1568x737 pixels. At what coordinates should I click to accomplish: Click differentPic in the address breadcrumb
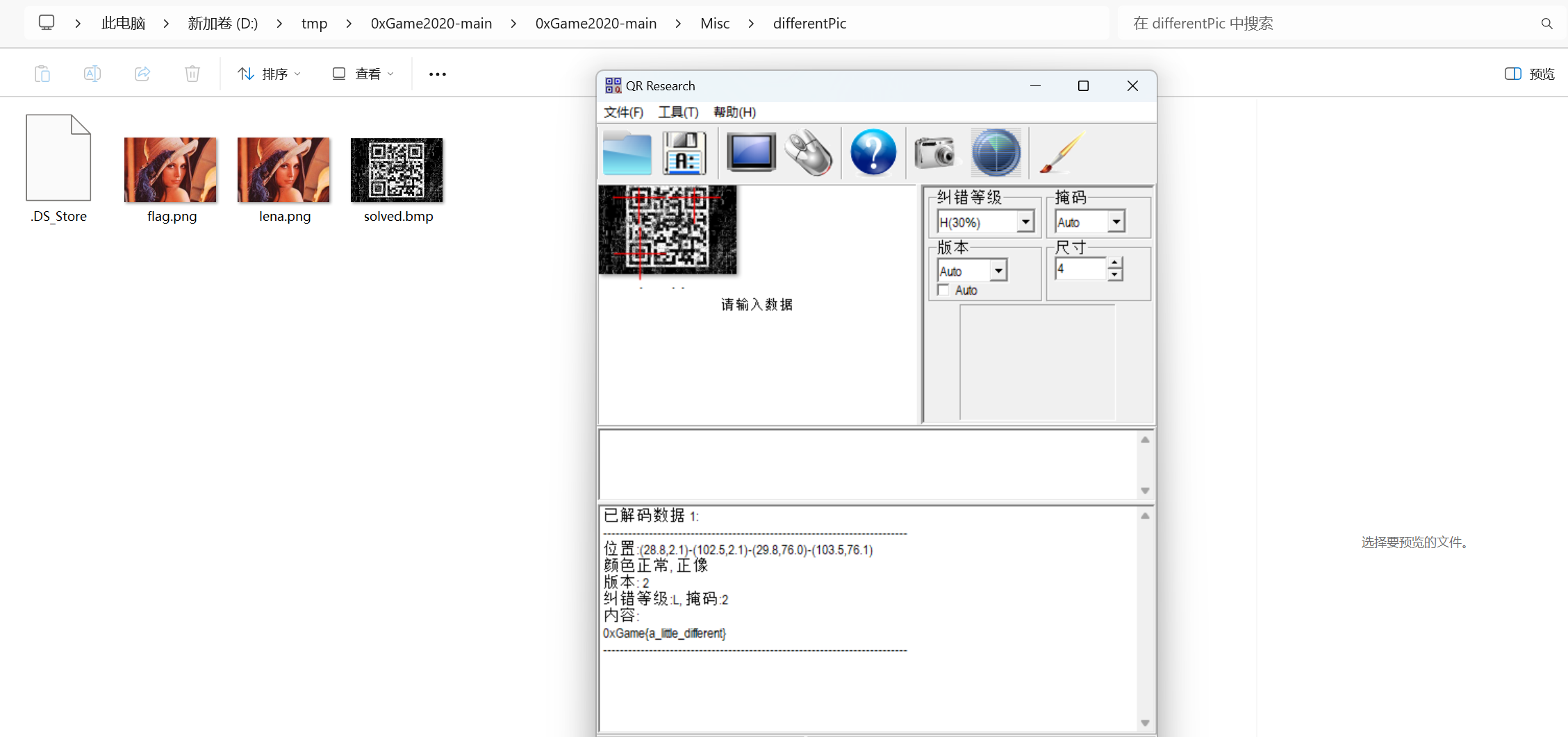click(809, 24)
